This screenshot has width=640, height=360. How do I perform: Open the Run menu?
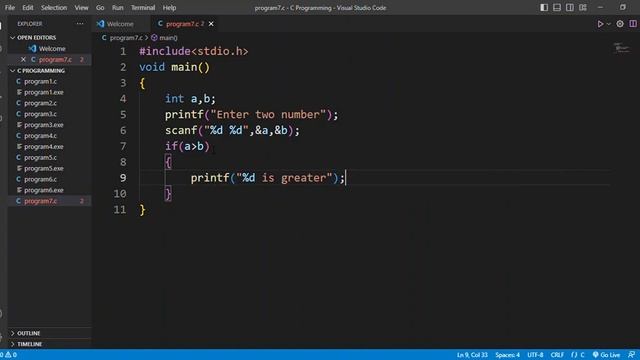[x=118, y=7]
